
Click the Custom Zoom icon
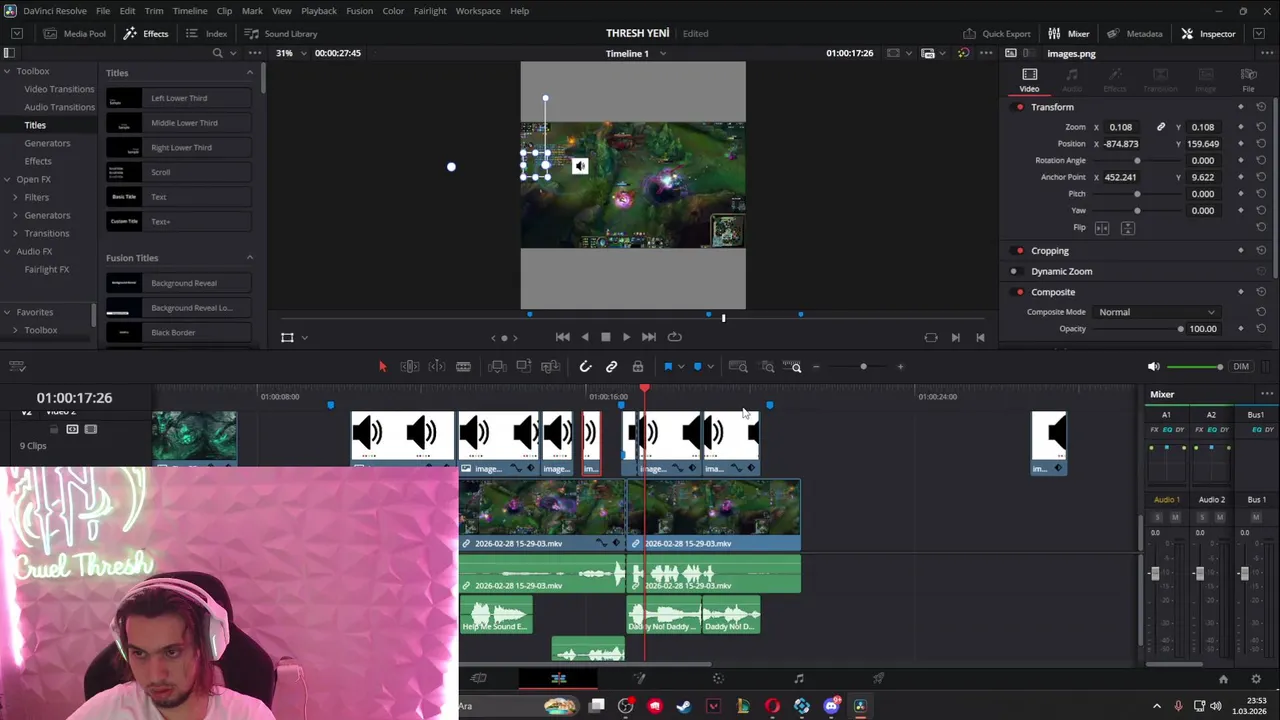point(794,367)
